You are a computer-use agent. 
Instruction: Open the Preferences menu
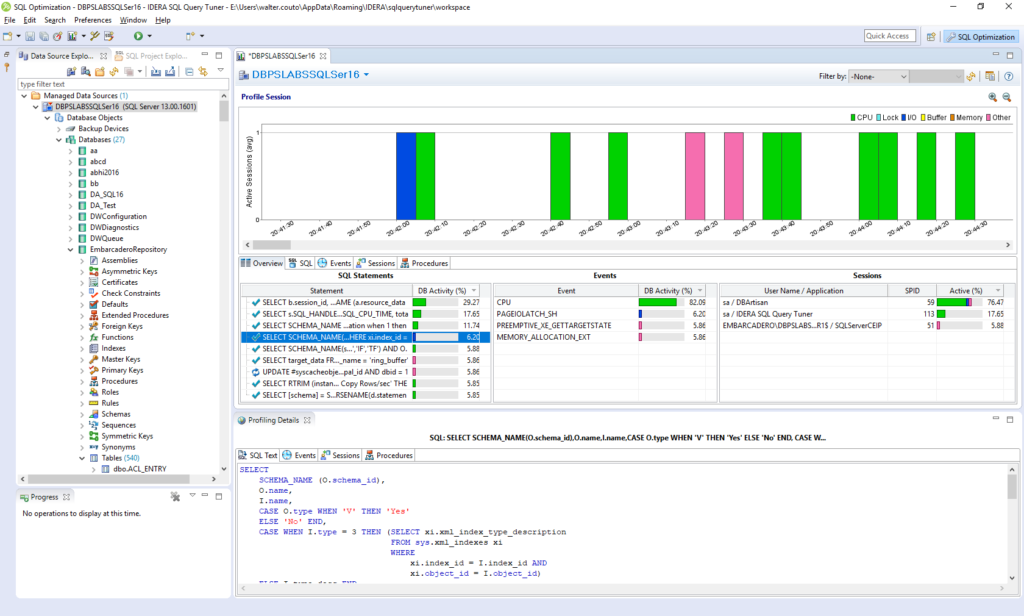point(92,18)
